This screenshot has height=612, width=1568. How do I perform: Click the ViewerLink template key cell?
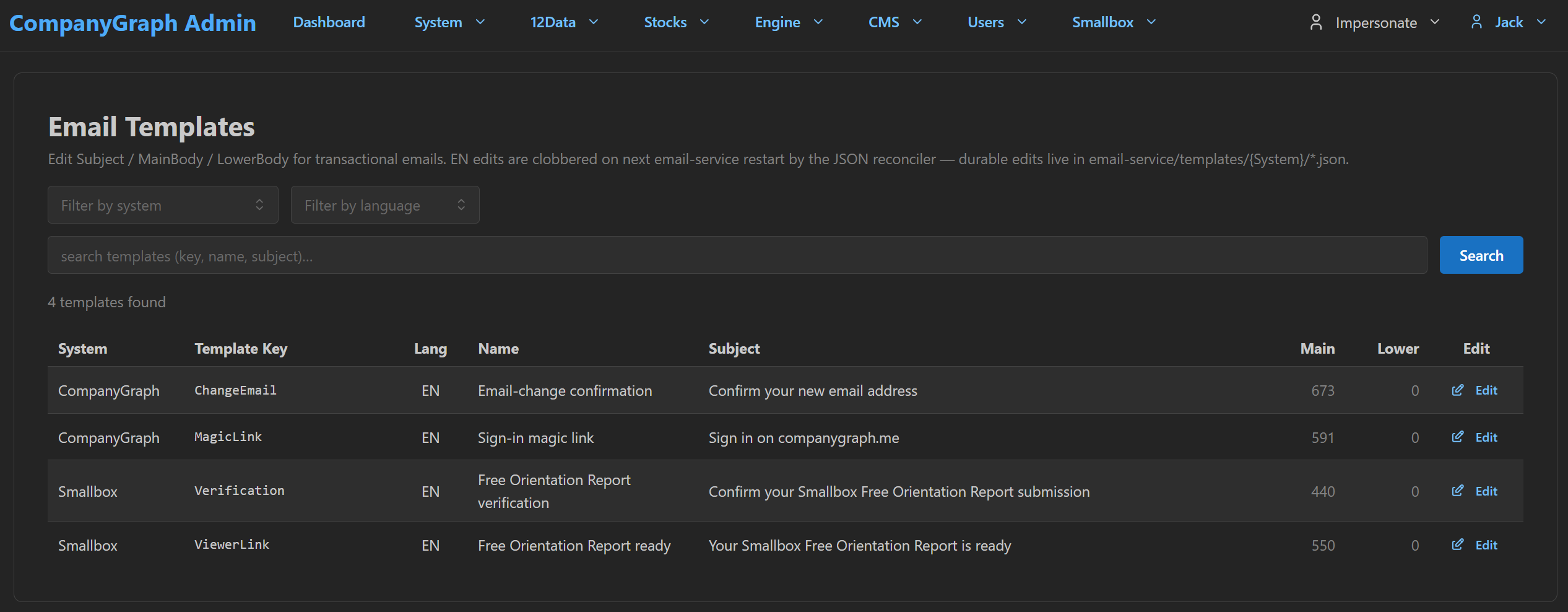(x=232, y=544)
